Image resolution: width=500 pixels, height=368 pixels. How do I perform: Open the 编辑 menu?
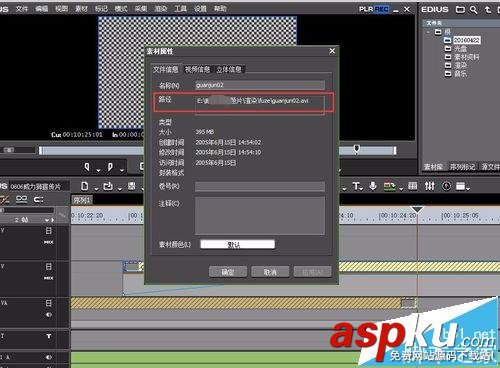tap(42, 9)
